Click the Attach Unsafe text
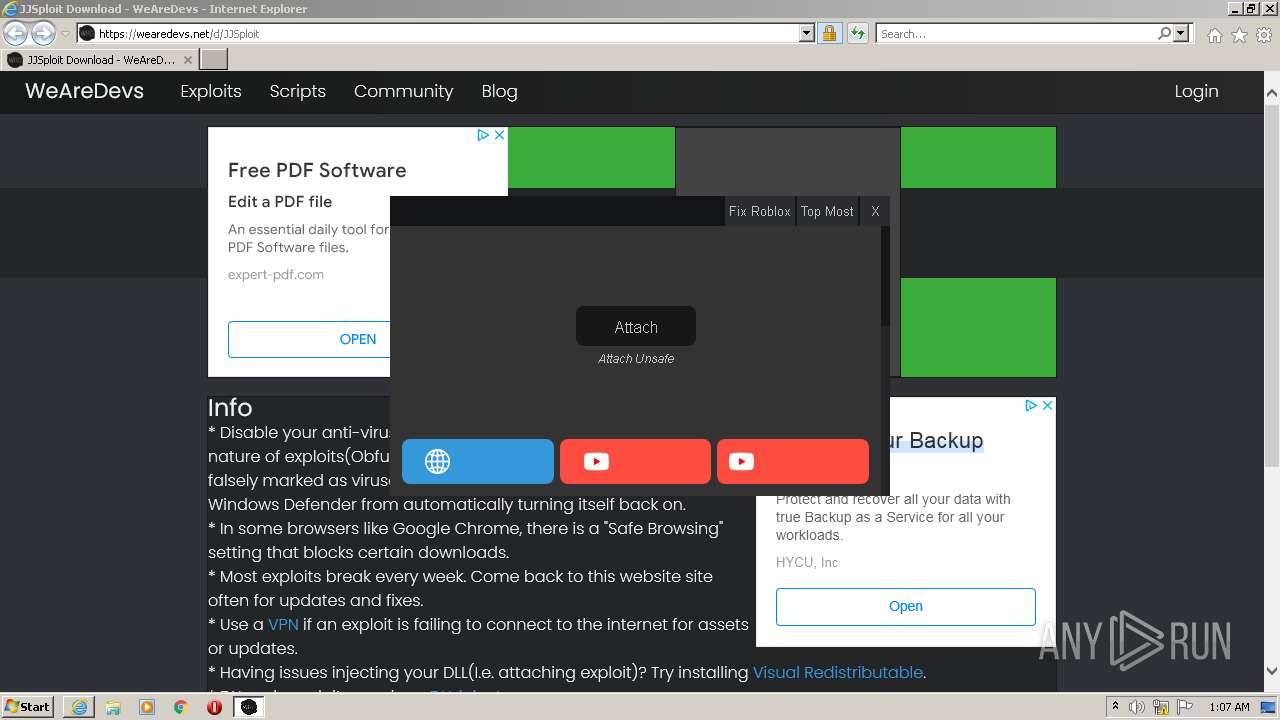Image resolution: width=1280 pixels, height=720 pixels. [x=636, y=359]
